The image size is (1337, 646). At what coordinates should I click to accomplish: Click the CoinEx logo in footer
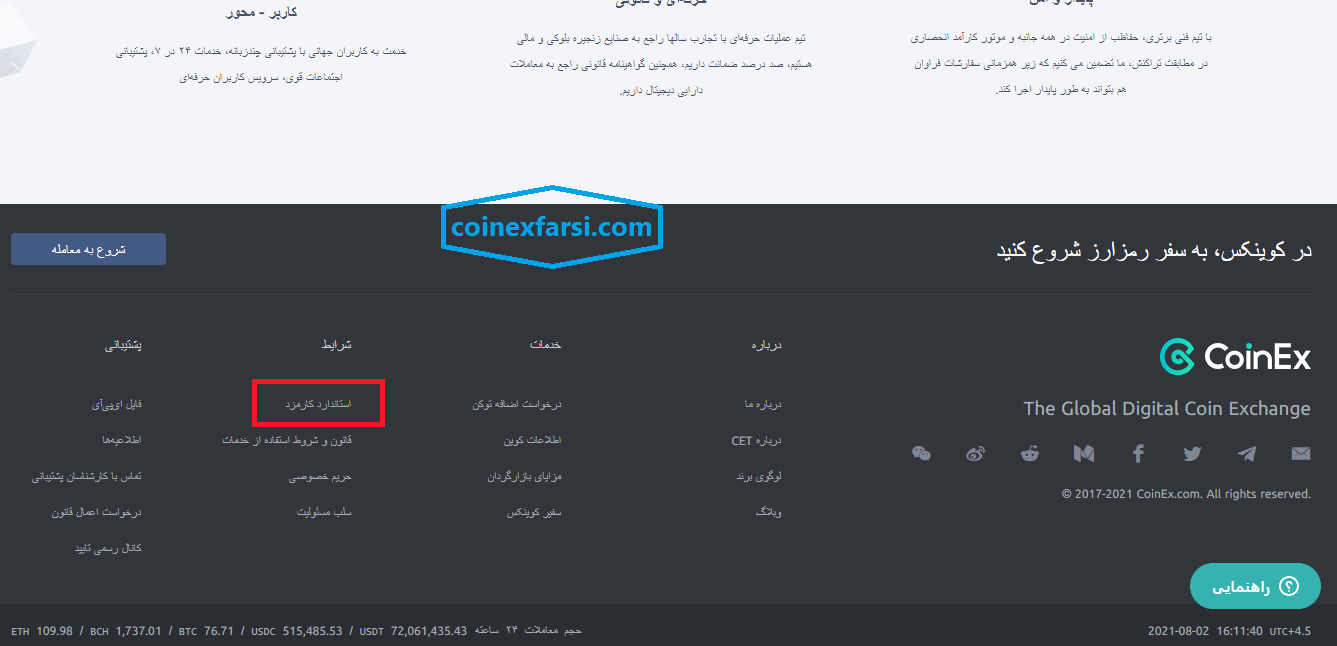pyautogui.click(x=1235, y=356)
